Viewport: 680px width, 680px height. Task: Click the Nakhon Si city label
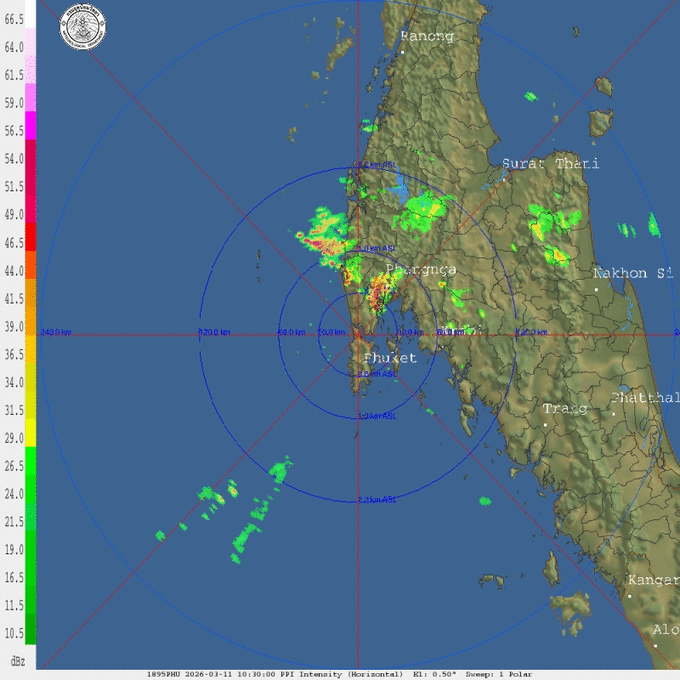click(x=634, y=273)
